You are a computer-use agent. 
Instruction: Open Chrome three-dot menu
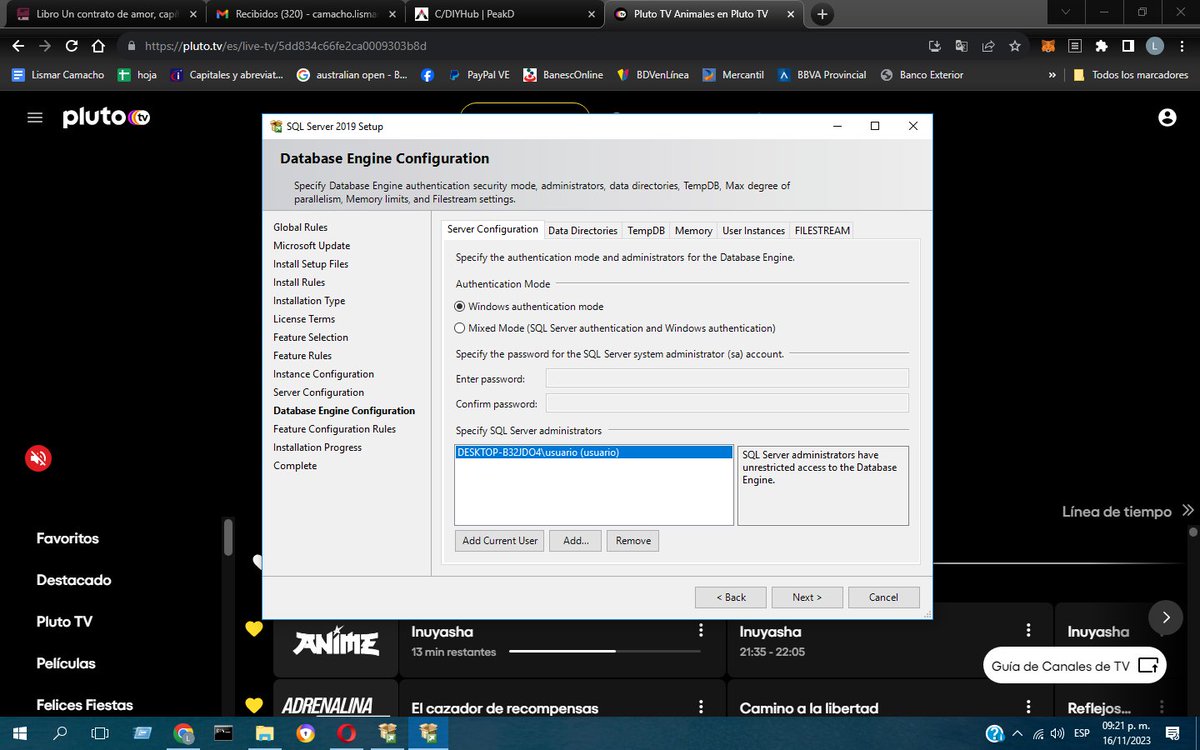1180,46
